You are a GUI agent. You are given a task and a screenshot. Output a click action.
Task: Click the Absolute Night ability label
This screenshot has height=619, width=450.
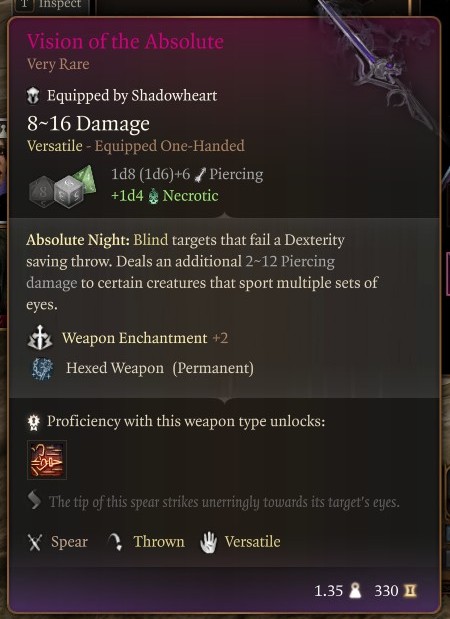[x=78, y=240]
